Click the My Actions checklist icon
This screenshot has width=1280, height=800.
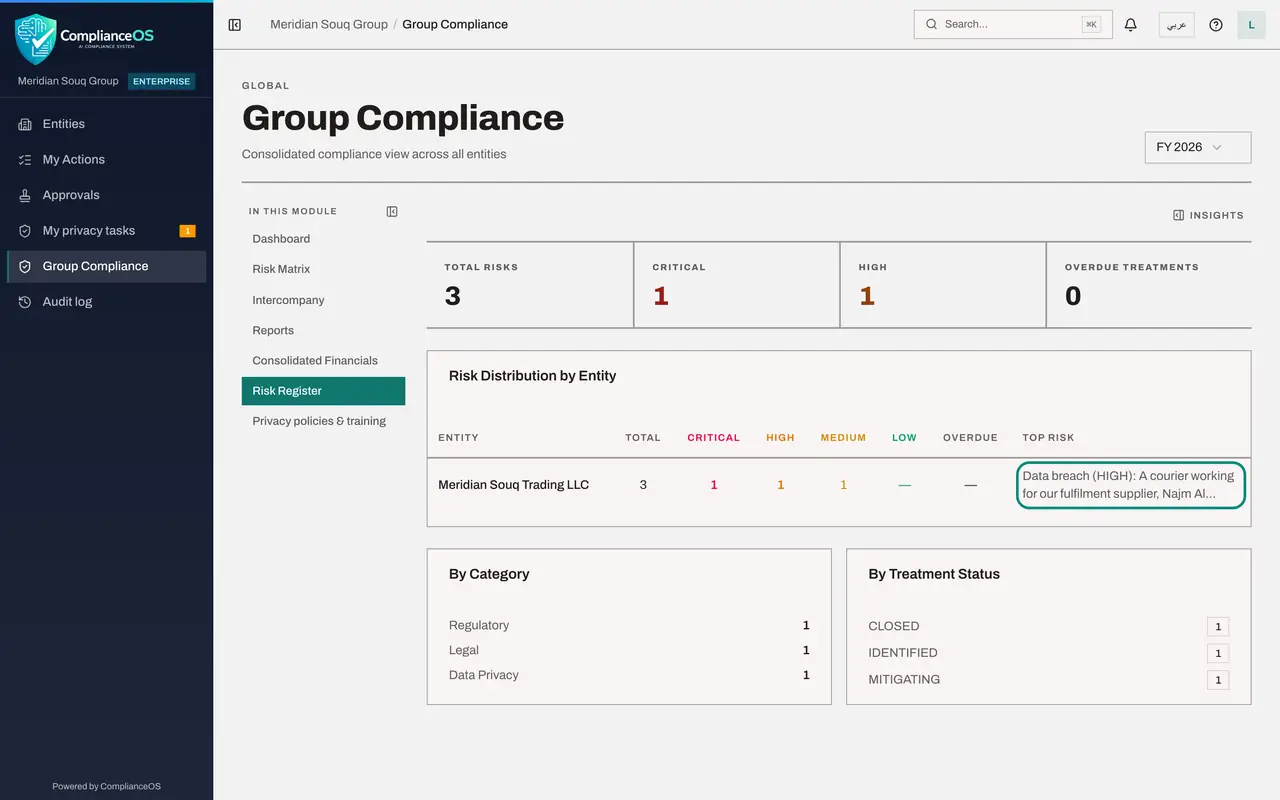[25, 160]
